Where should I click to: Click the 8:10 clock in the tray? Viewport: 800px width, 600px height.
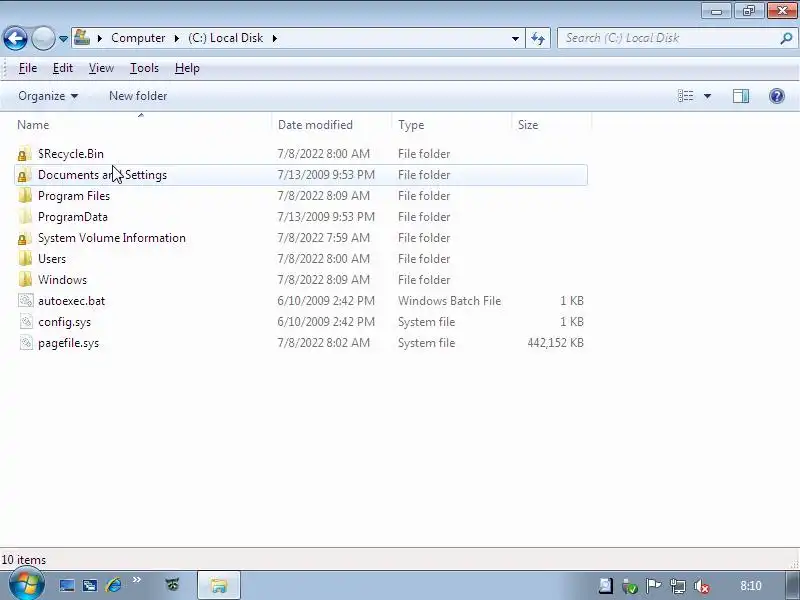(751, 586)
